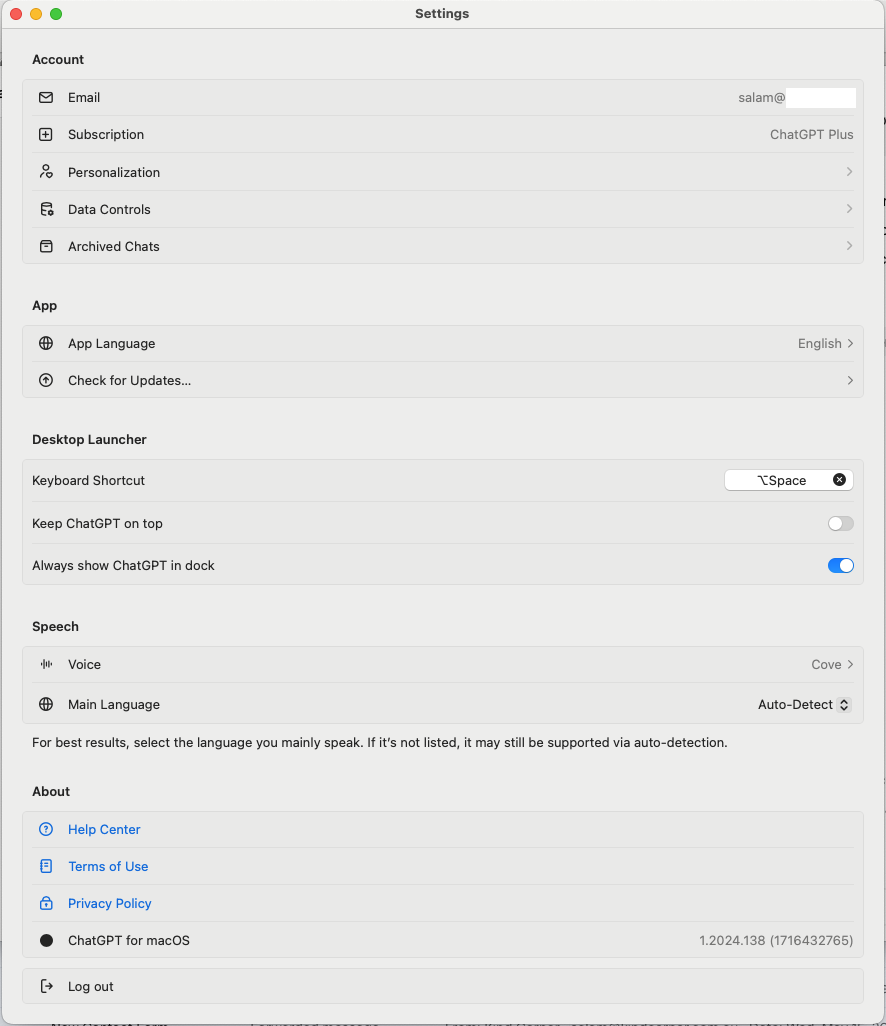Click the red close window button
Viewport: 886px width, 1026px height.
[16, 14]
